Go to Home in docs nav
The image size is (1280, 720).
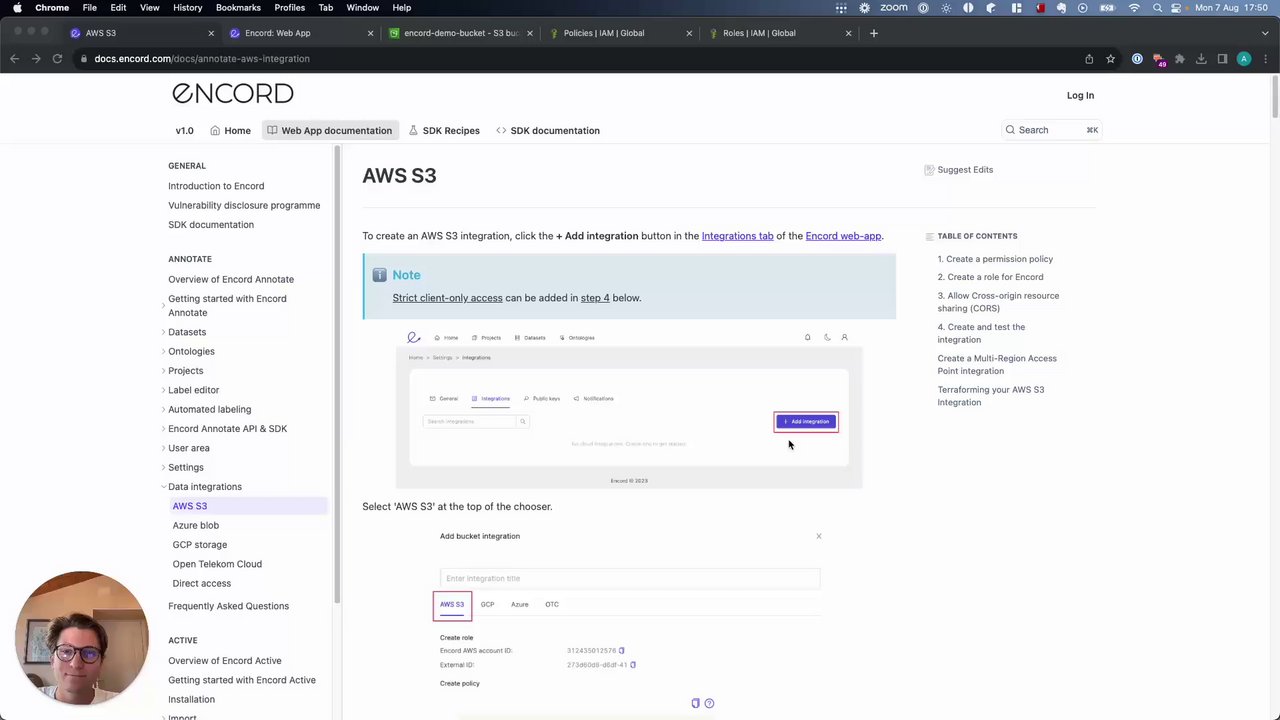pos(230,130)
